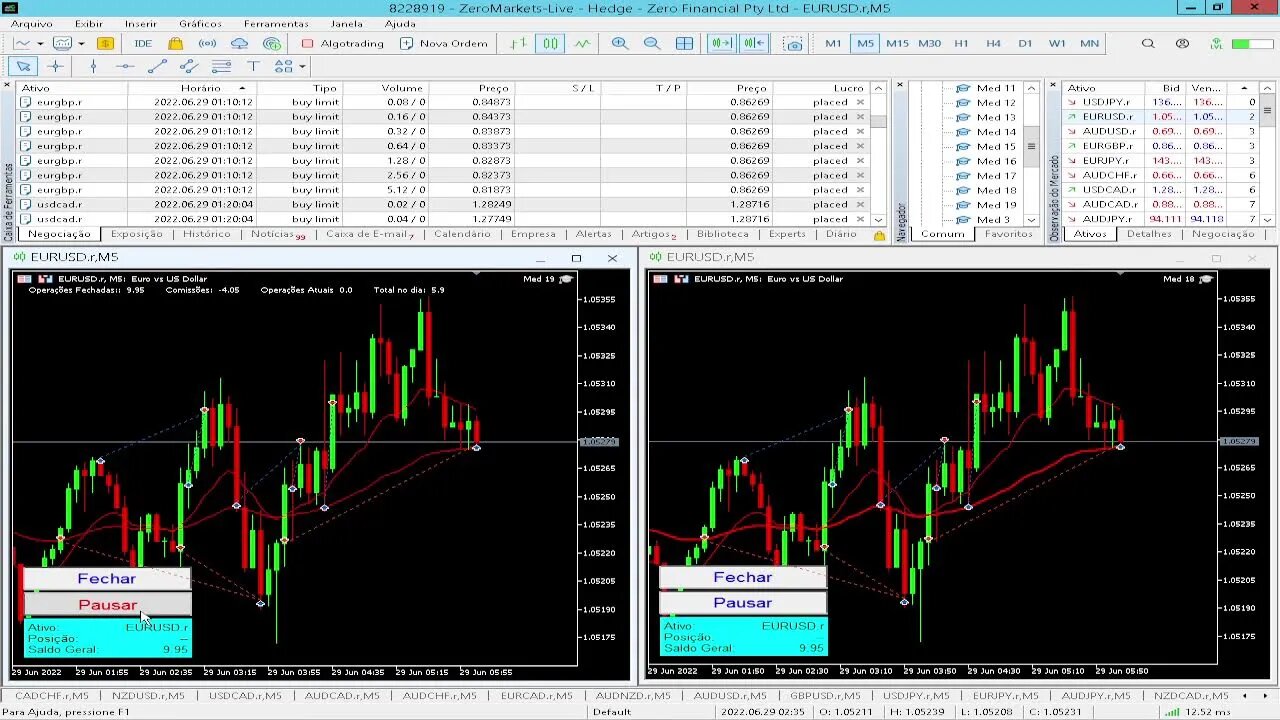Switch chart to line chart type
The height and width of the screenshot is (720, 1280).
point(582,44)
